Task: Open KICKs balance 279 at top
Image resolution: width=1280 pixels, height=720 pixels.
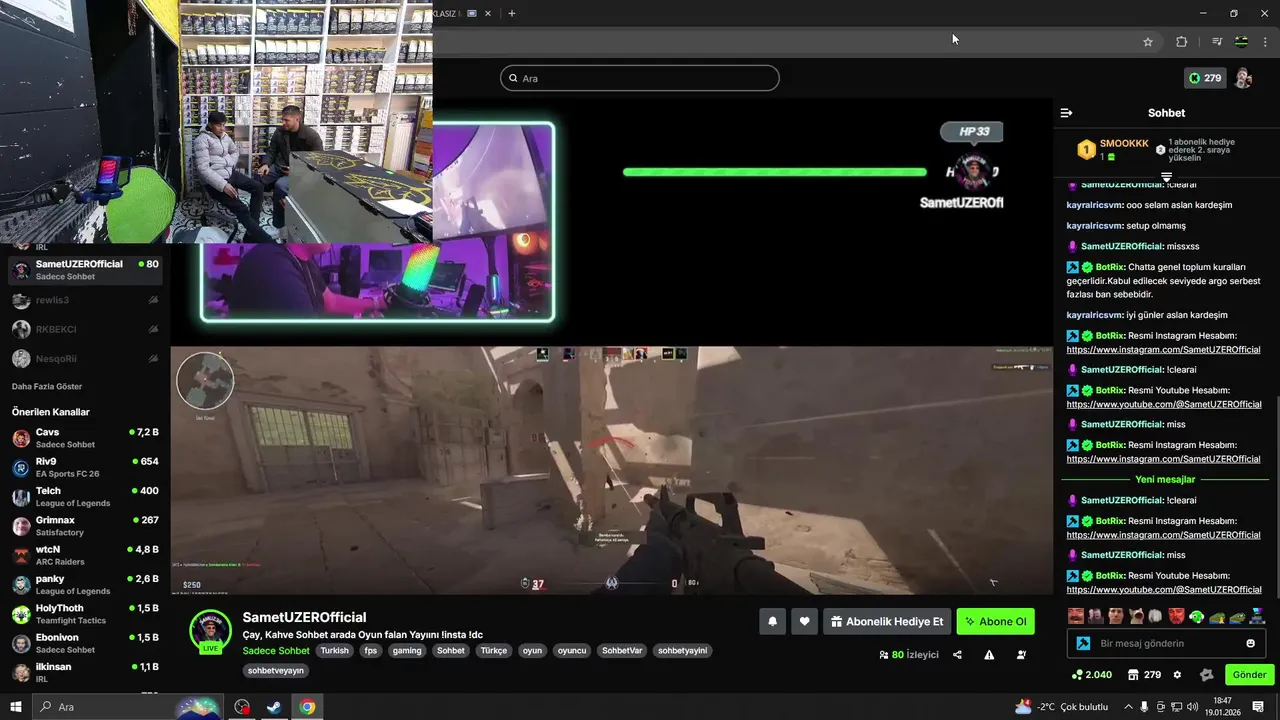Action: 1205,78
